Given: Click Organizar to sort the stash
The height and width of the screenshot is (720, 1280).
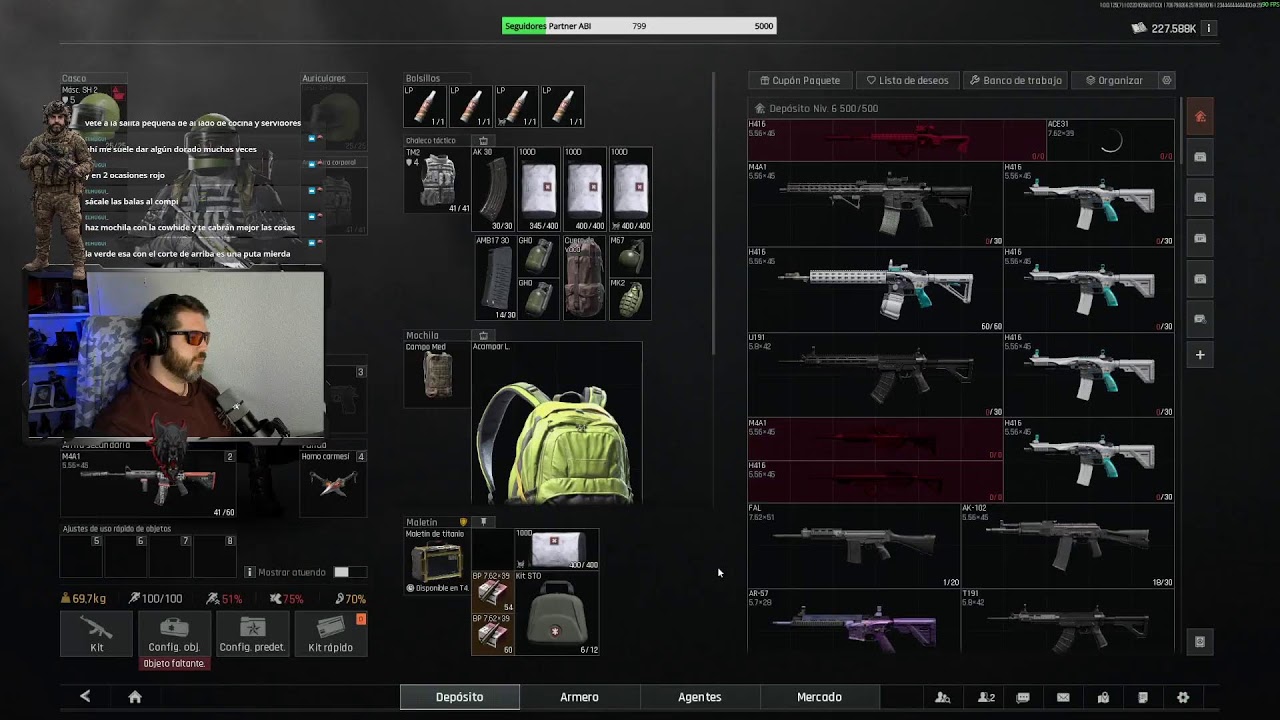Looking at the screenshot, I should coord(1113,80).
